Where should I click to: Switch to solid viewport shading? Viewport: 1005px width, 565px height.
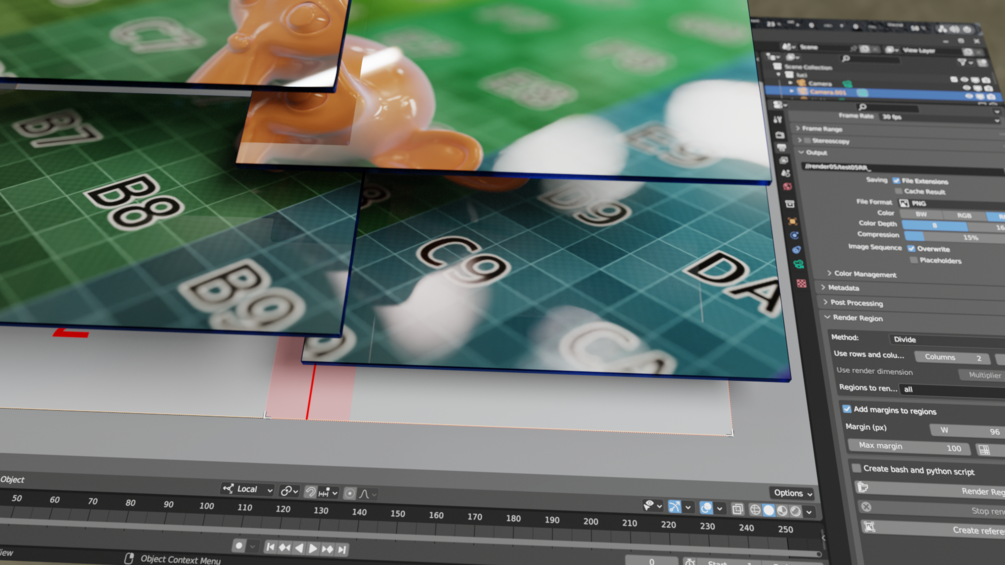pyautogui.click(x=768, y=511)
